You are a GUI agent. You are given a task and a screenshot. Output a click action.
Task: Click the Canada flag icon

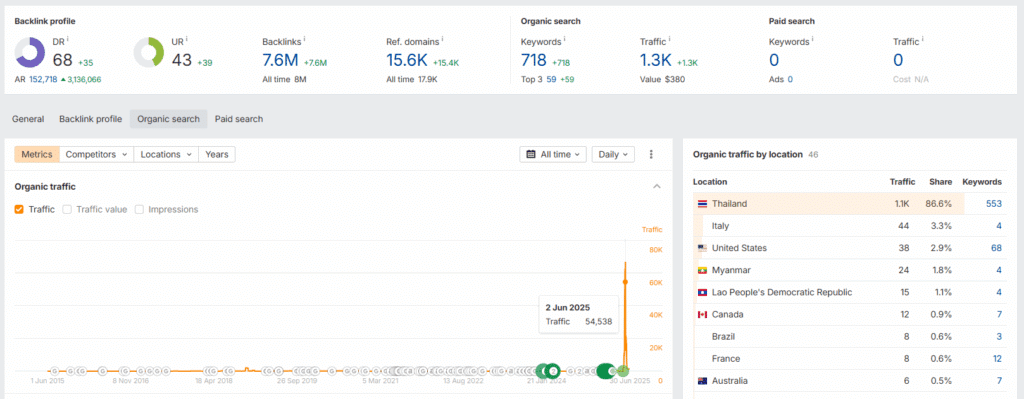702,315
